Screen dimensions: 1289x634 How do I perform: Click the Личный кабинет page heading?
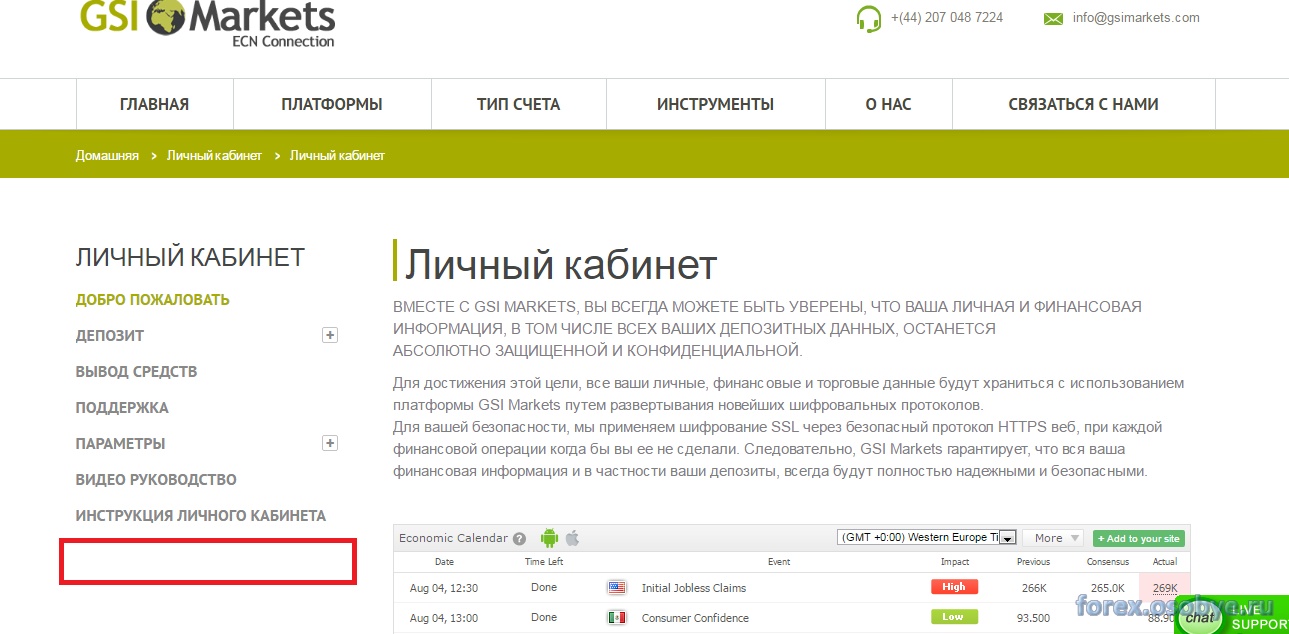pyautogui.click(x=561, y=265)
